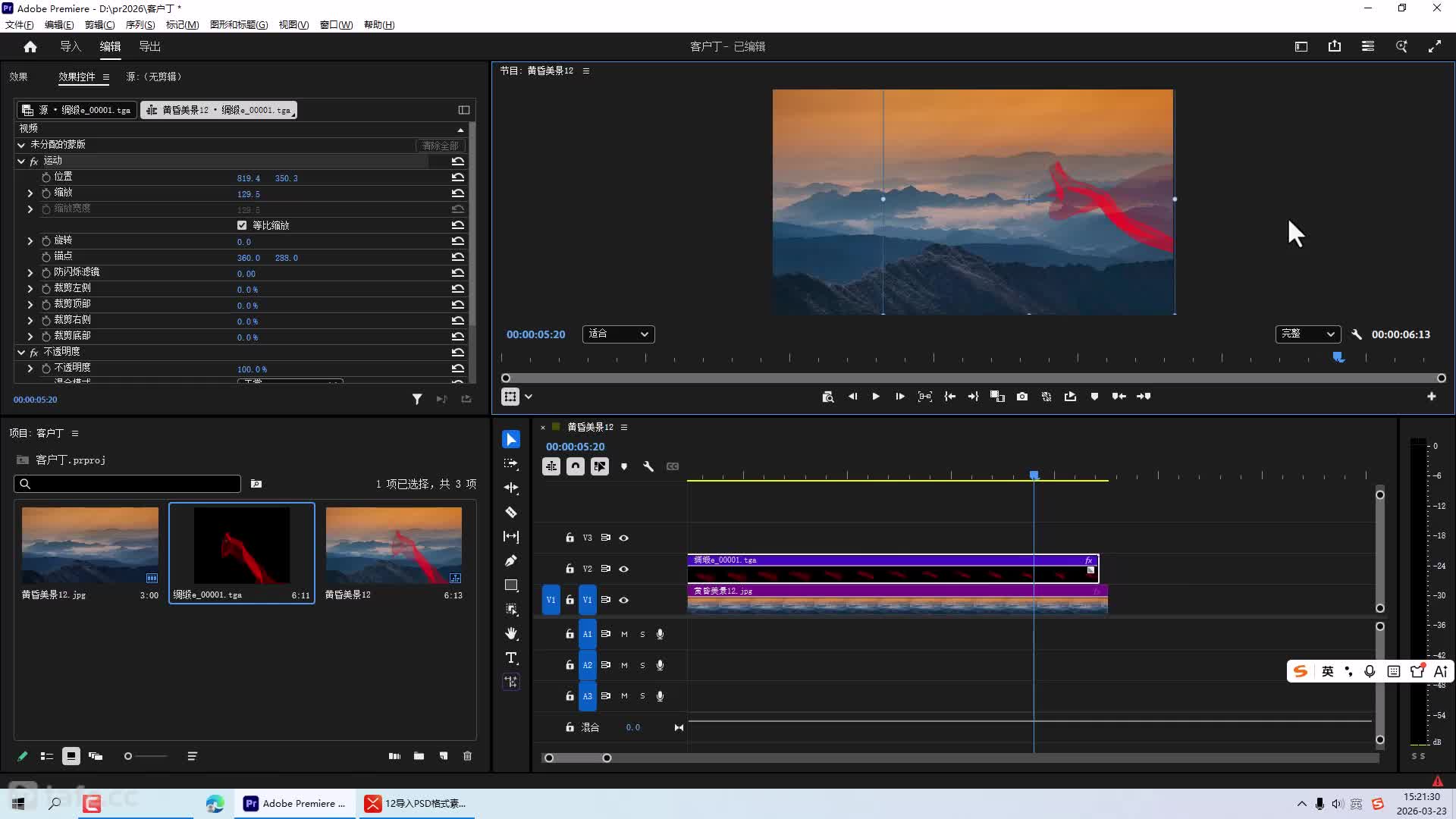This screenshot has width=1456, height=819.
Task: Select the Ripple Edit tool
Action: point(511,488)
